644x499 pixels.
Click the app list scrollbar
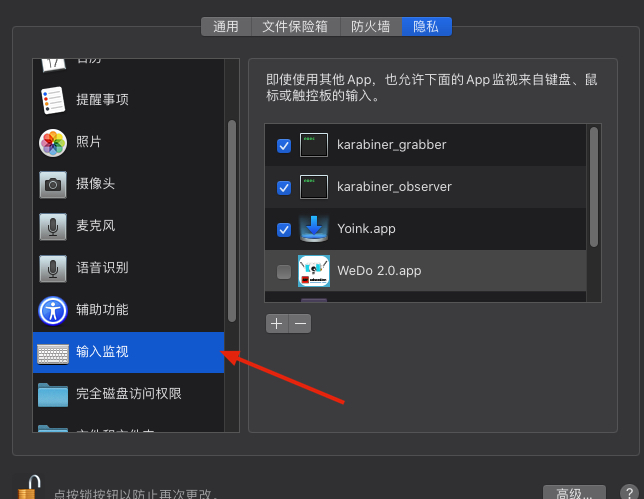tap(594, 187)
